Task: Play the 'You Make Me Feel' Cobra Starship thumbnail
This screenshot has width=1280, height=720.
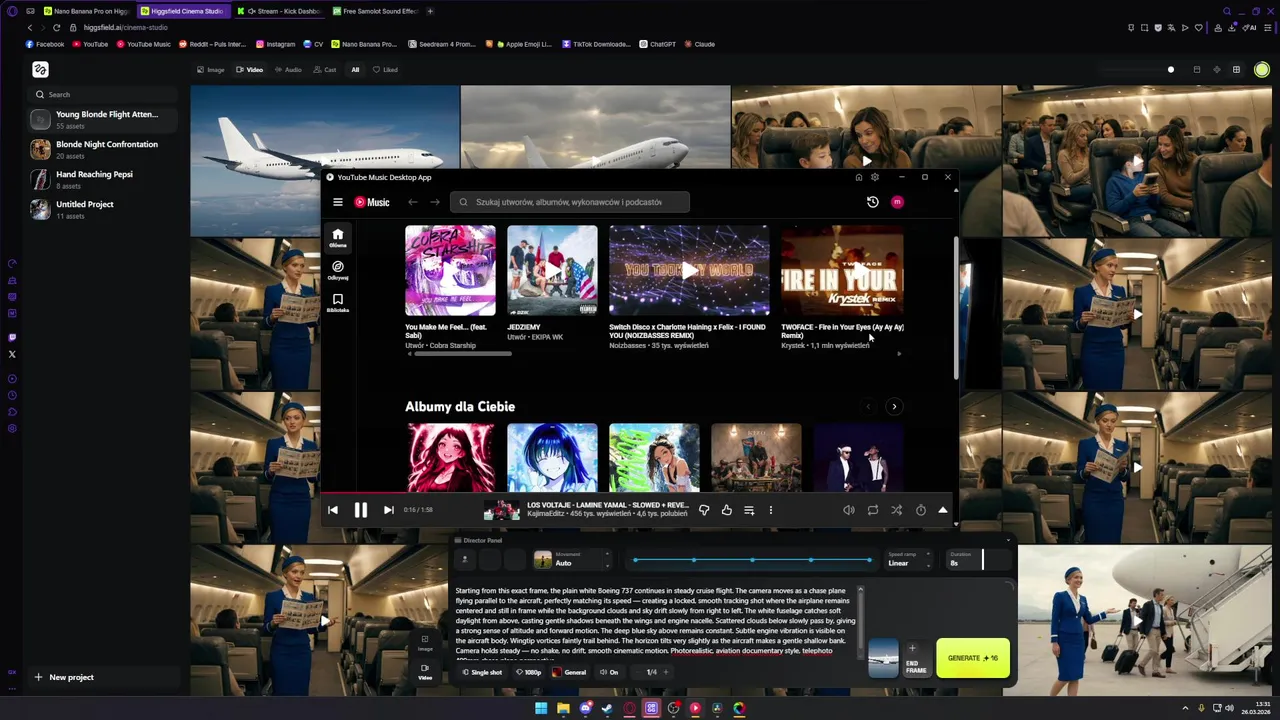Action: pos(450,270)
